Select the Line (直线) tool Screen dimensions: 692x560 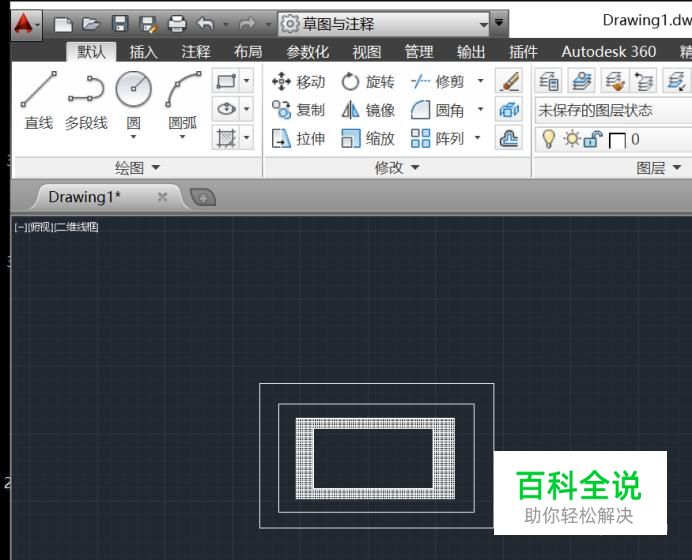pyautogui.click(x=39, y=101)
